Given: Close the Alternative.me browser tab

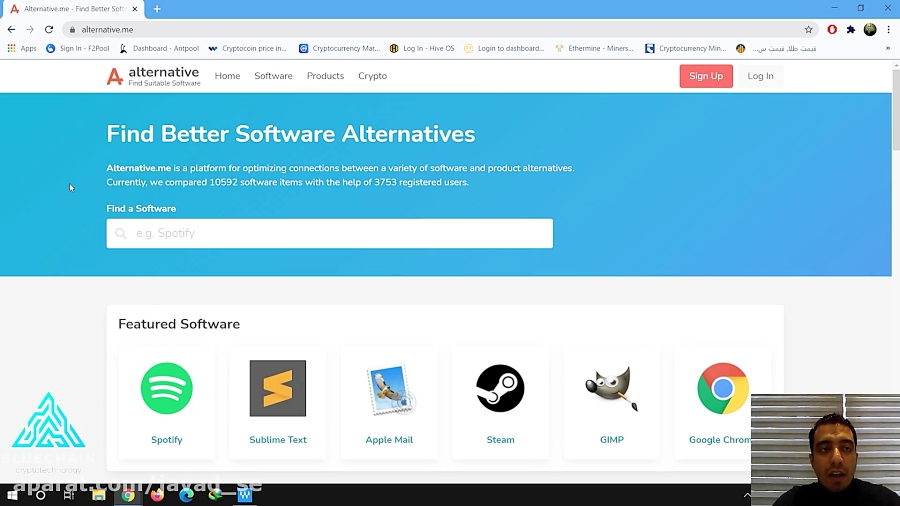Looking at the screenshot, I should (x=134, y=9).
